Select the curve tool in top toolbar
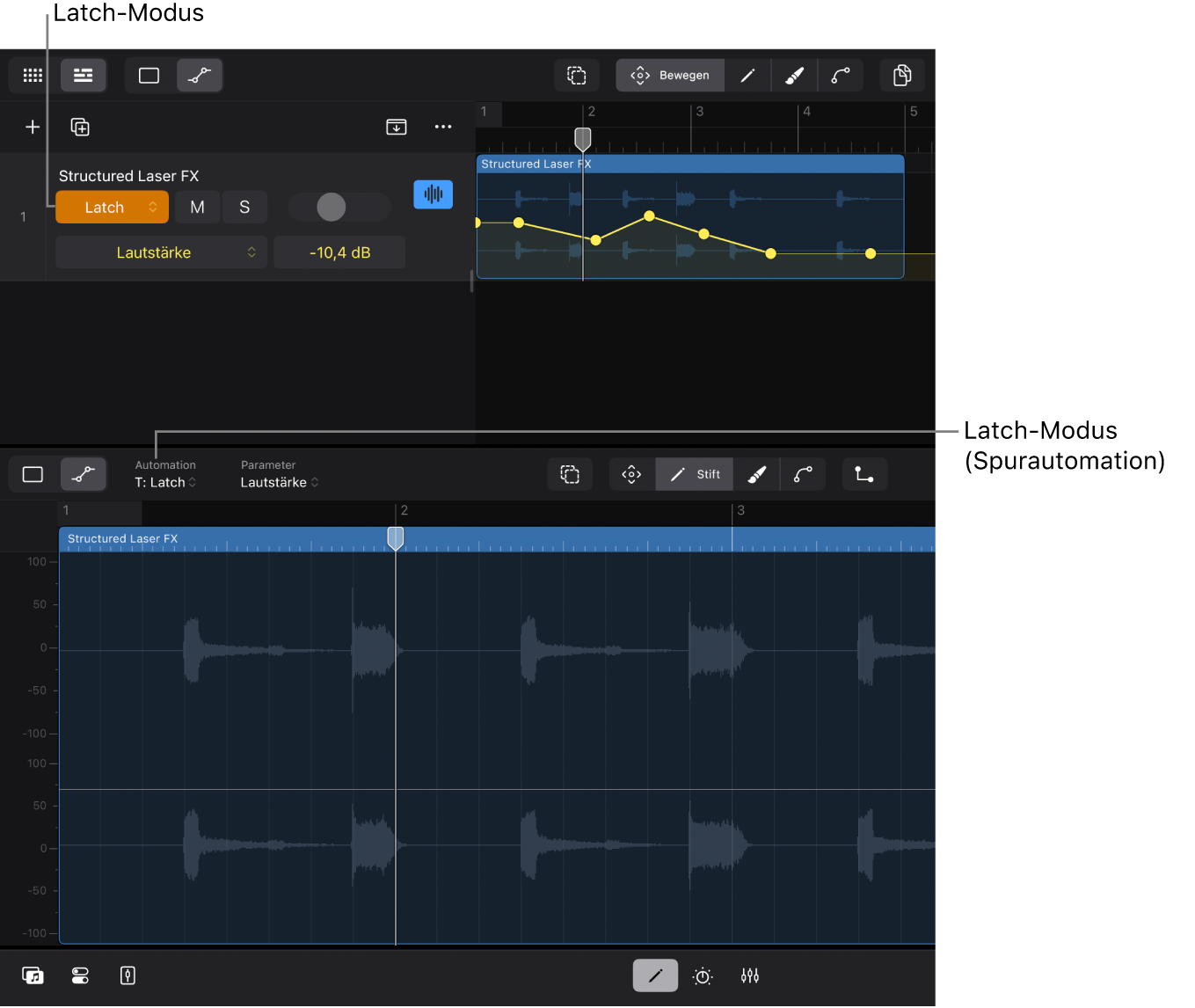This screenshot has height=1008, width=1195. [841, 76]
